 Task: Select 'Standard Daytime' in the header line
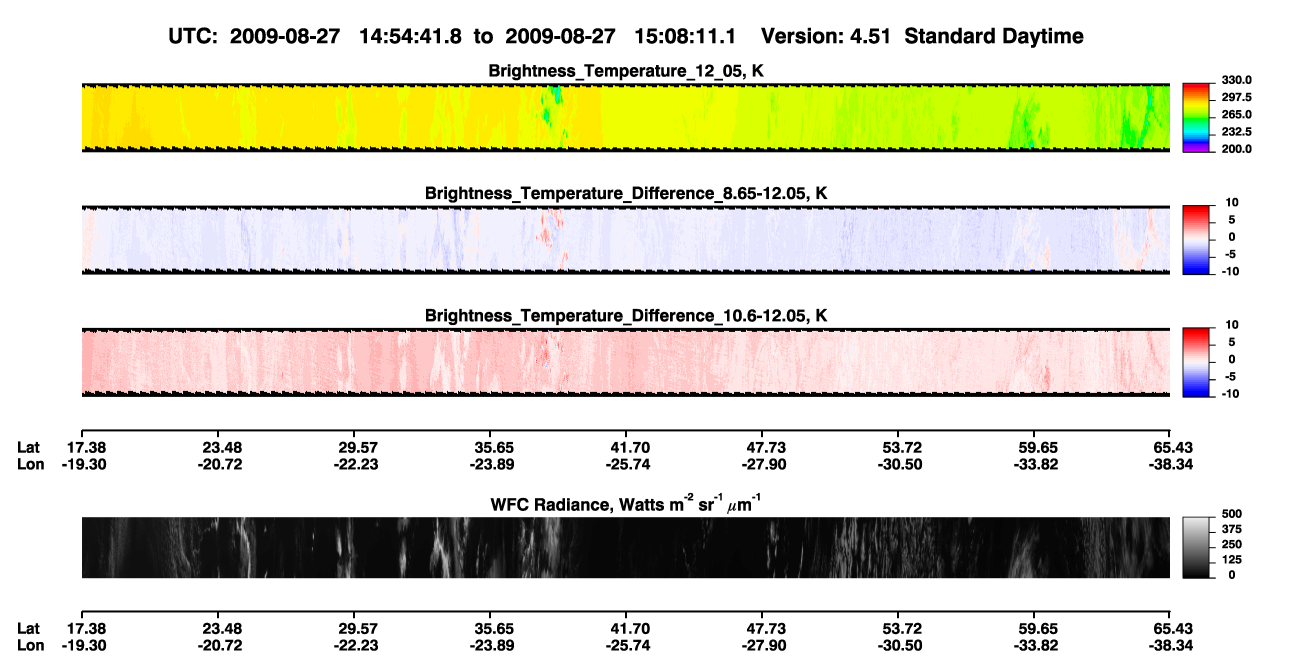pyautogui.click(x=995, y=37)
